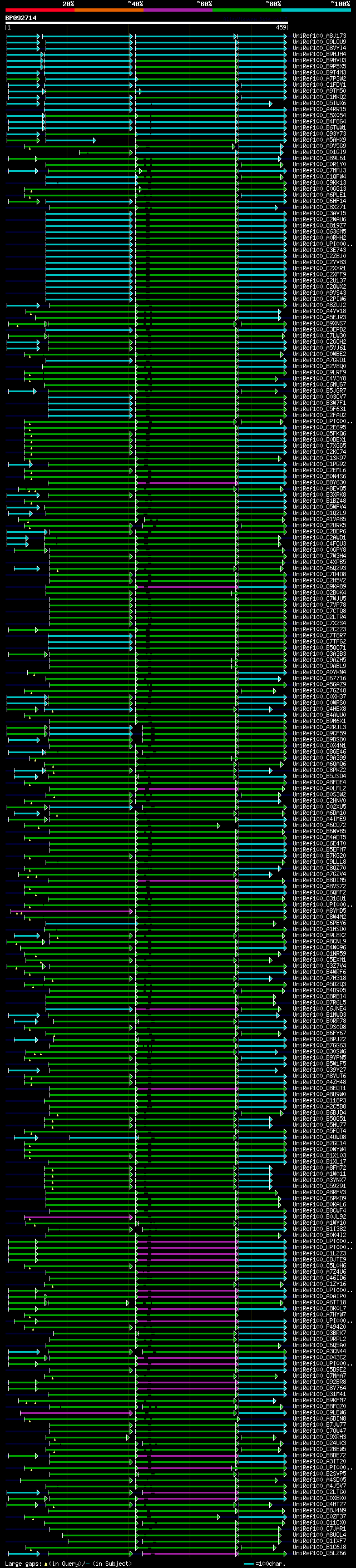356x1568 pixels.
Task: Click magenta alignment segment in A0LML2 row
Action: click(186, 789)
